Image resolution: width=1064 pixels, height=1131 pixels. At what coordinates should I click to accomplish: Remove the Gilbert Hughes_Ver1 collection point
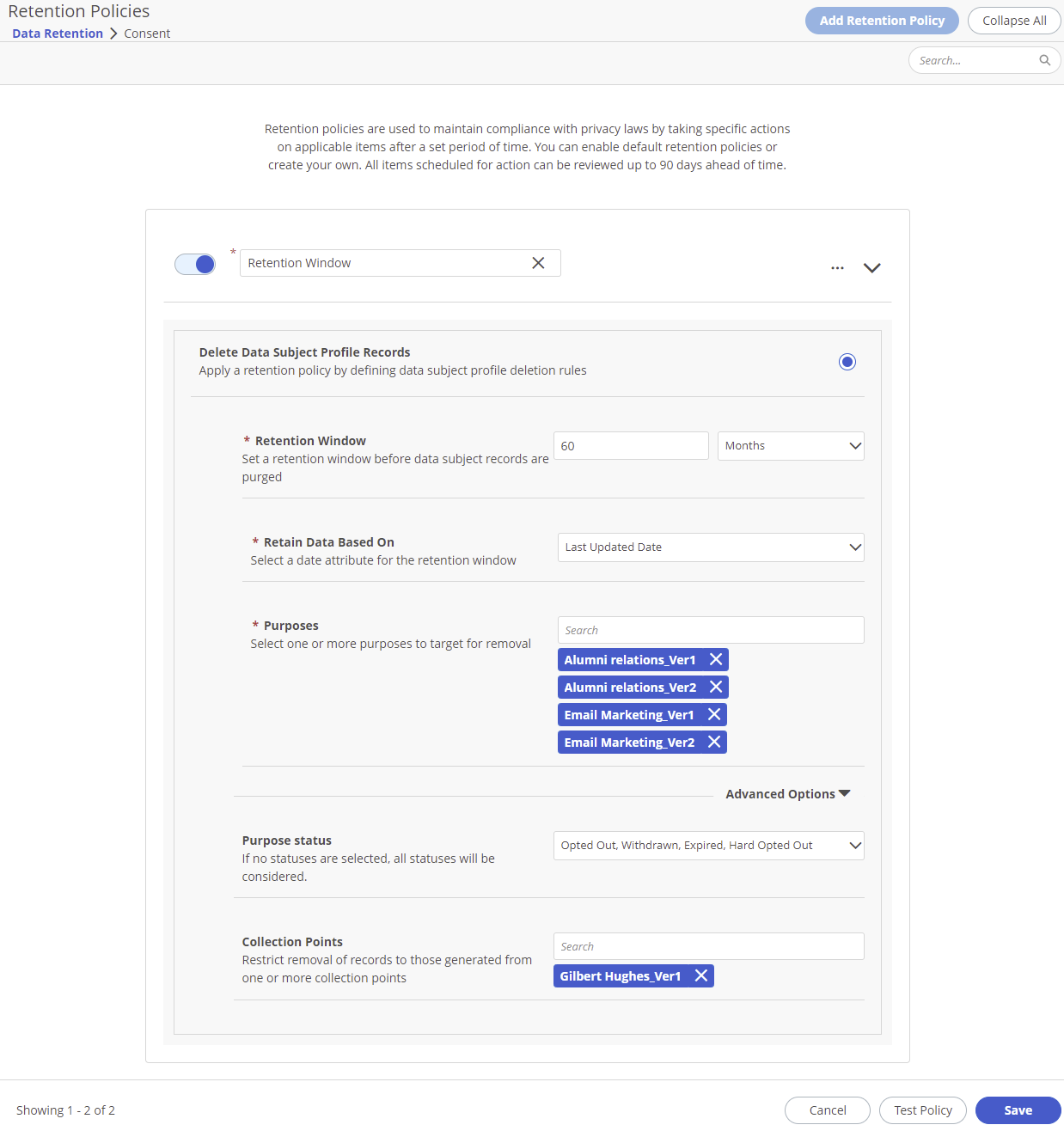(701, 975)
